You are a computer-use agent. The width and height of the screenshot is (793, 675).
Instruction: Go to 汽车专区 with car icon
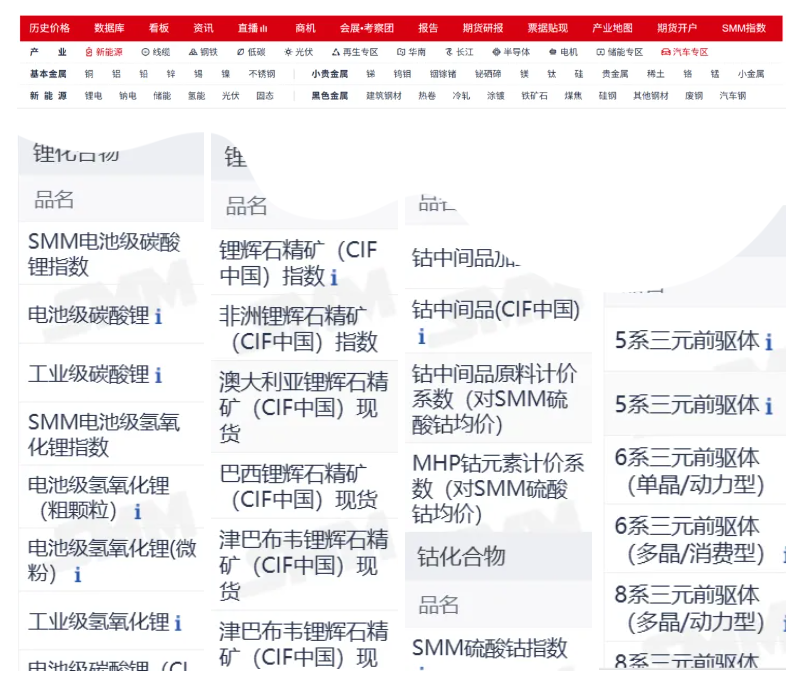tap(685, 52)
